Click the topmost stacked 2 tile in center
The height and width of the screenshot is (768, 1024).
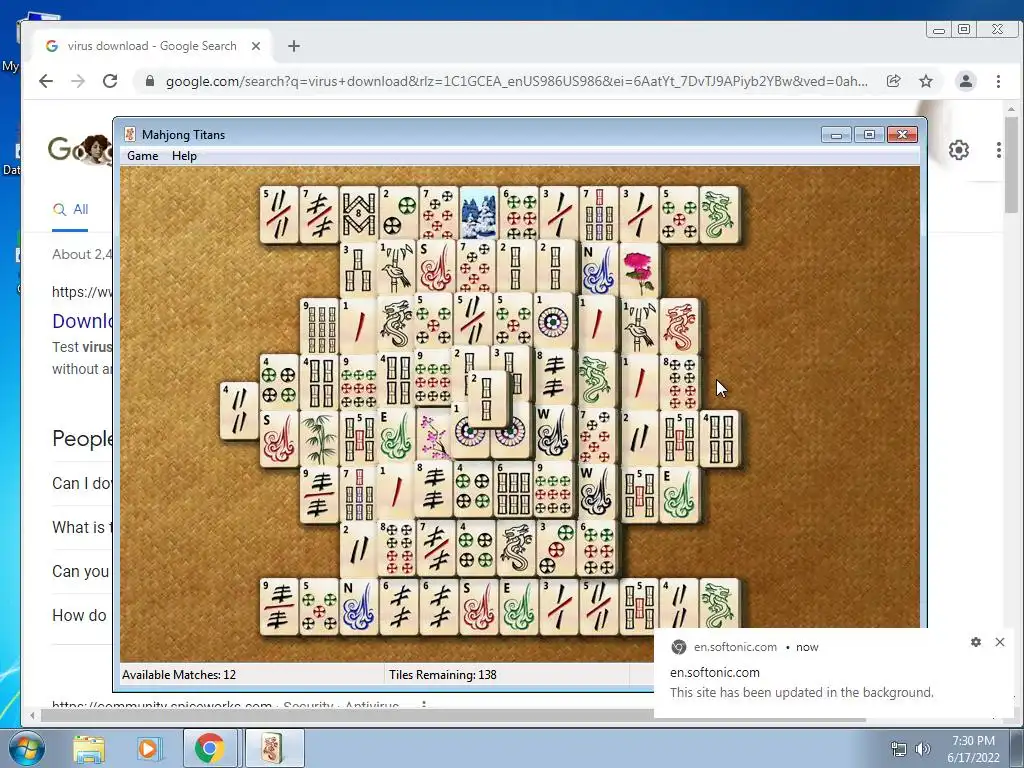487,400
